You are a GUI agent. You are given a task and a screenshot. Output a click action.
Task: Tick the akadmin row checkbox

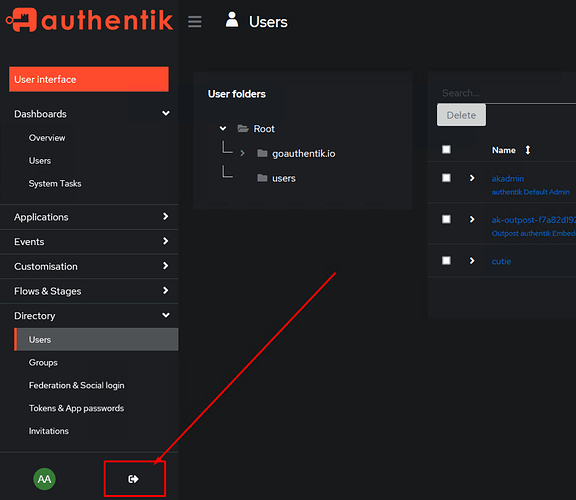[x=446, y=178]
